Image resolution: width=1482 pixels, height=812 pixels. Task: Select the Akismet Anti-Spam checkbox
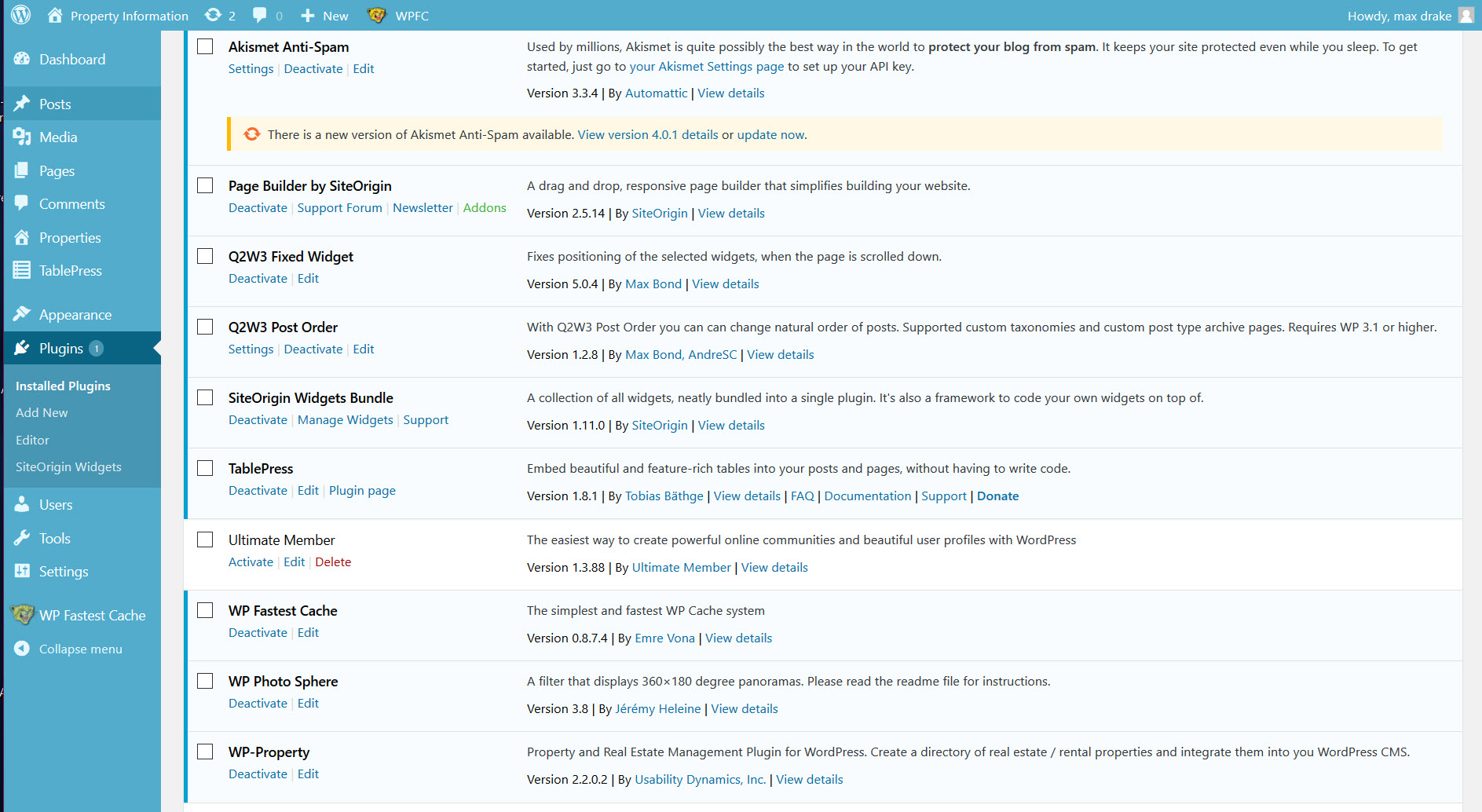[205, 46]
